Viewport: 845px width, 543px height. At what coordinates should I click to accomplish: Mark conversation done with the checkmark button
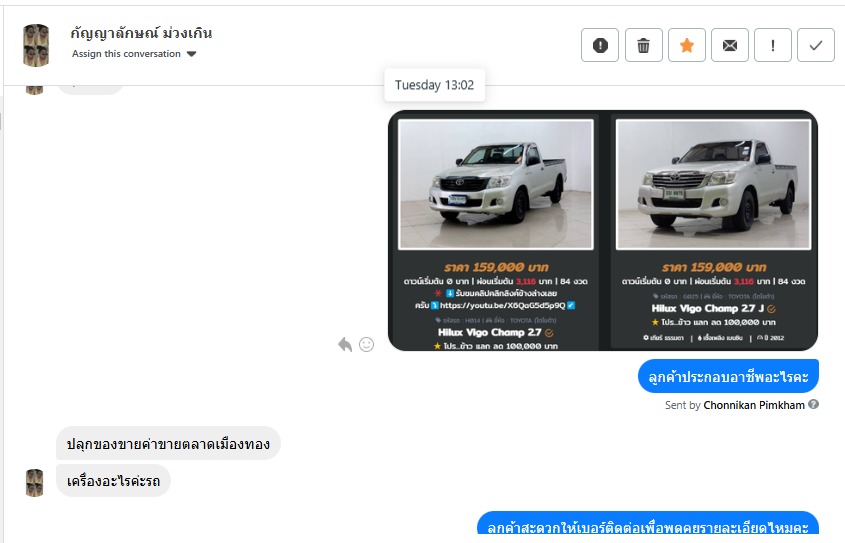[x=816, y=45]
